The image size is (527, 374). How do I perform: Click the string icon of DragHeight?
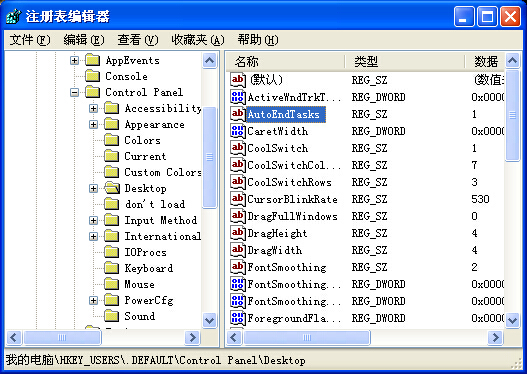238,233
